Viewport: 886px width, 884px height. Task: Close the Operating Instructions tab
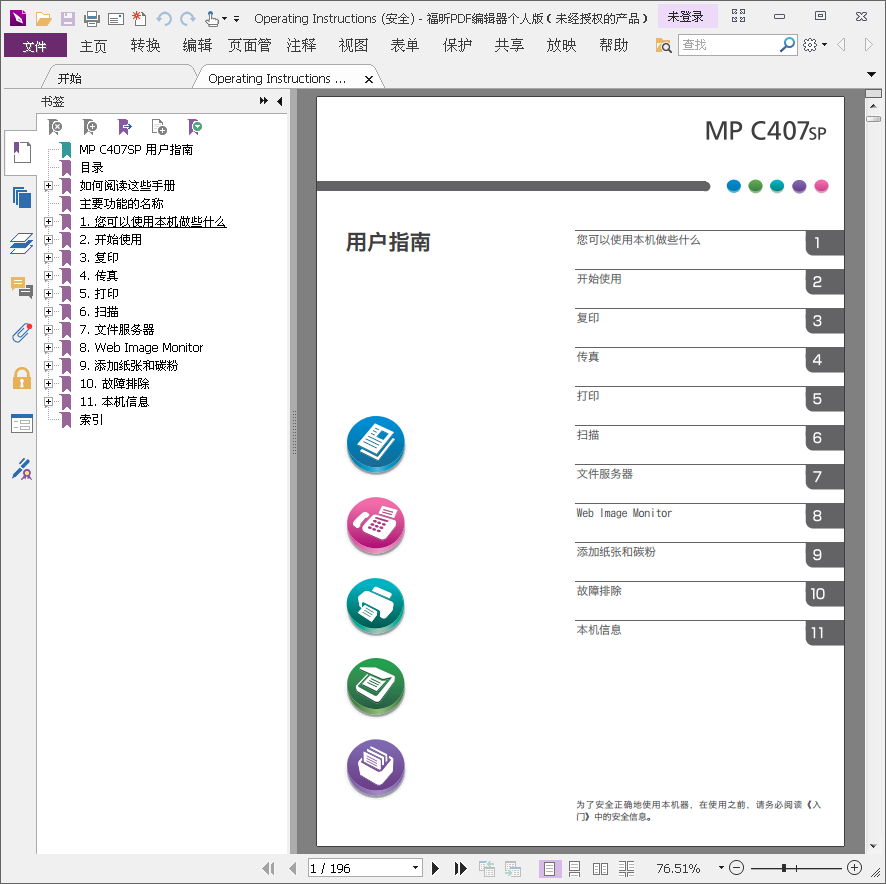click(368, 79)
